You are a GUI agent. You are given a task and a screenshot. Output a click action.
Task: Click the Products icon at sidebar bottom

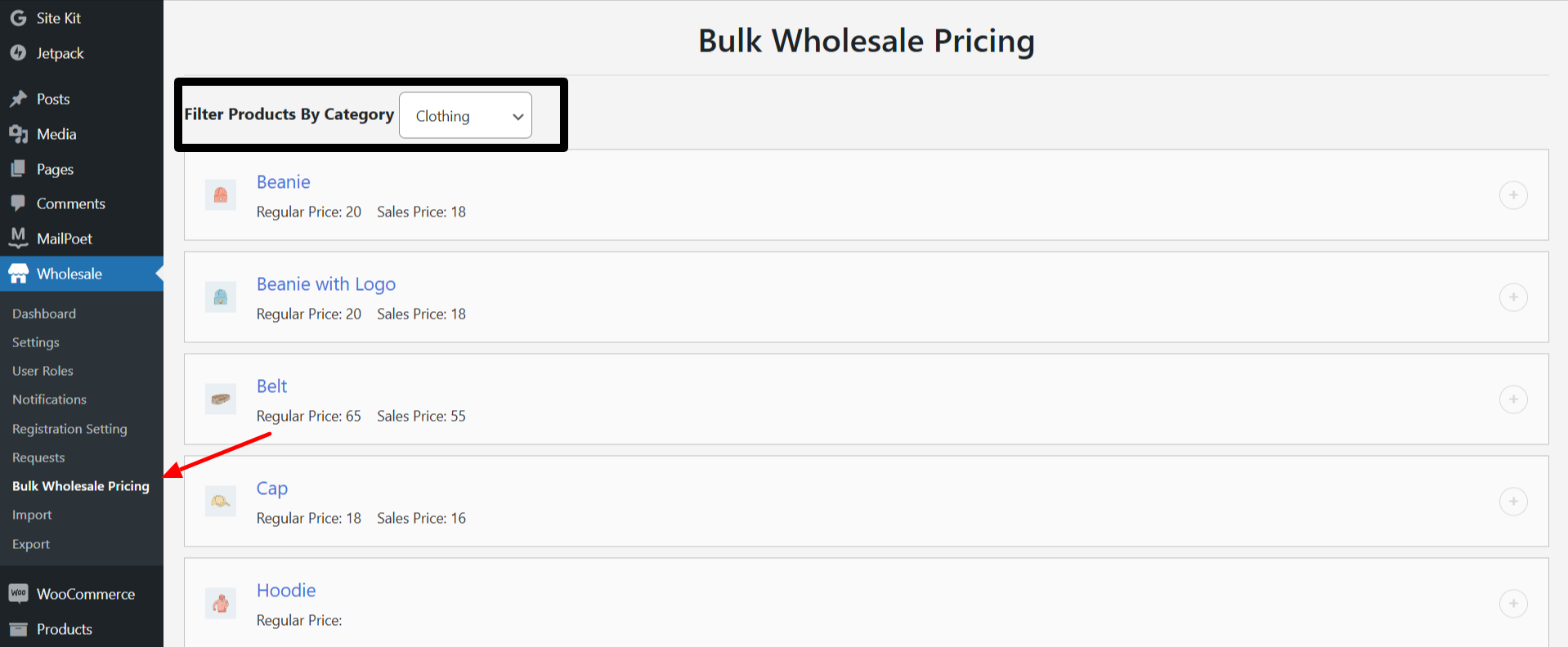(x=18, y=629)
